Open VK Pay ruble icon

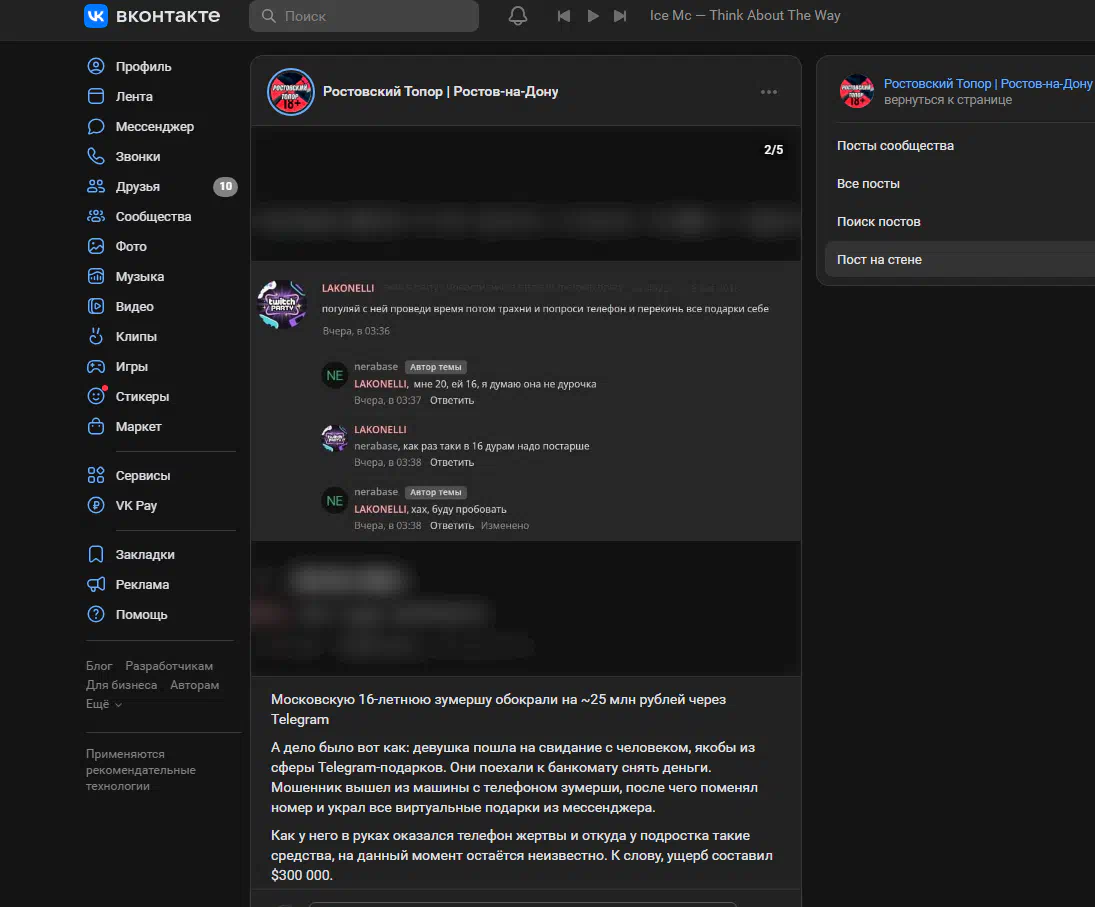click(96, 506)
